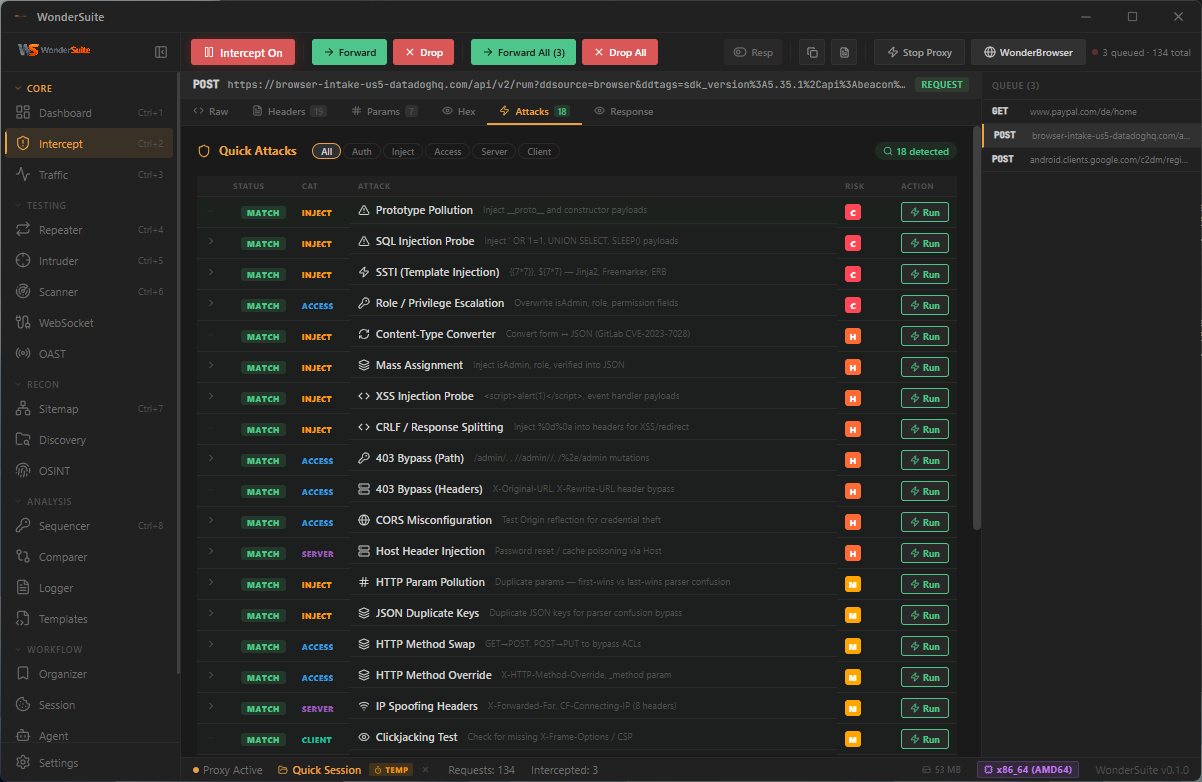Open the Traffic view

click(88, 175)
